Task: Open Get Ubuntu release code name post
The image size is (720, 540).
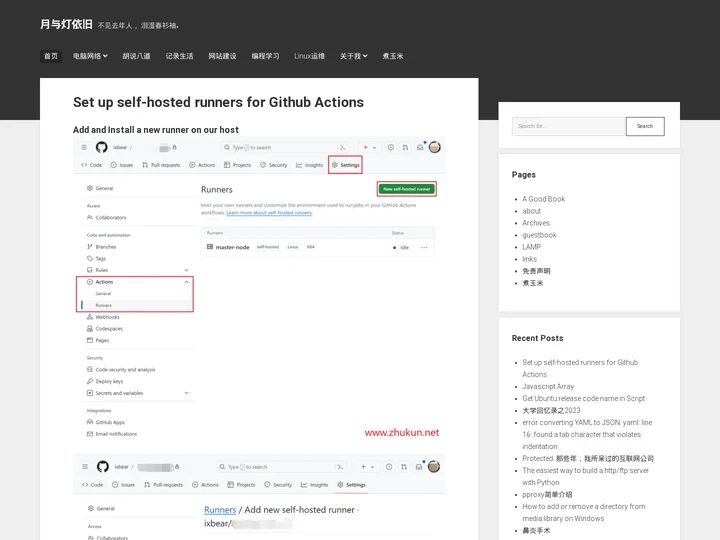Action: click(583, 398)
